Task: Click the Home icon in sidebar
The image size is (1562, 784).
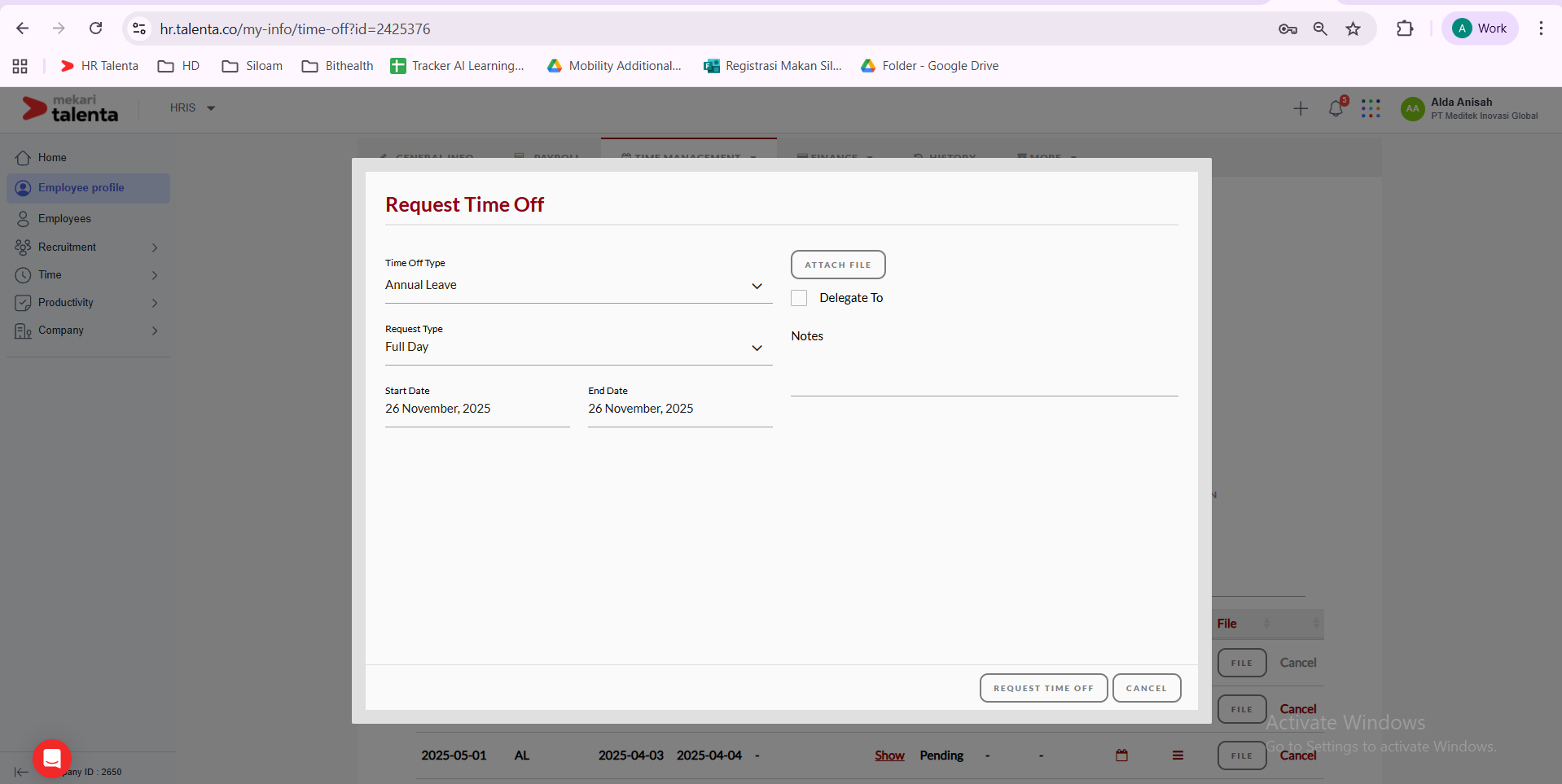Action: (x=24, y=158)
